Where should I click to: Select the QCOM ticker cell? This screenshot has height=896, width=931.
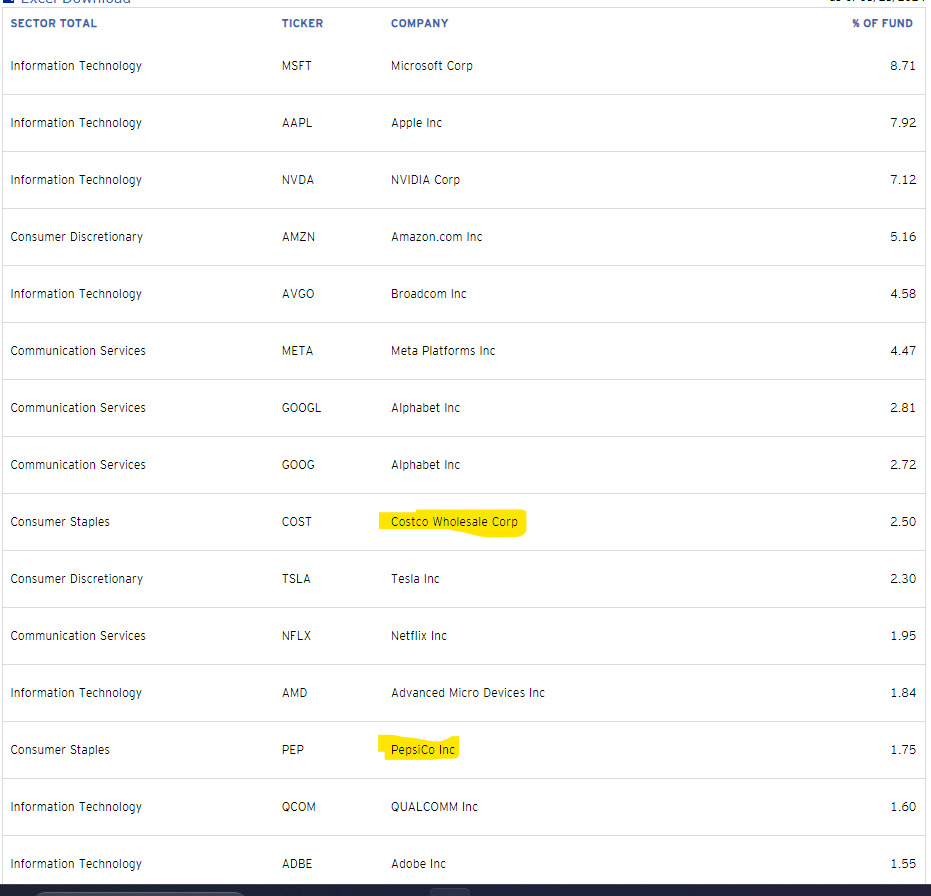coord(299,807)
